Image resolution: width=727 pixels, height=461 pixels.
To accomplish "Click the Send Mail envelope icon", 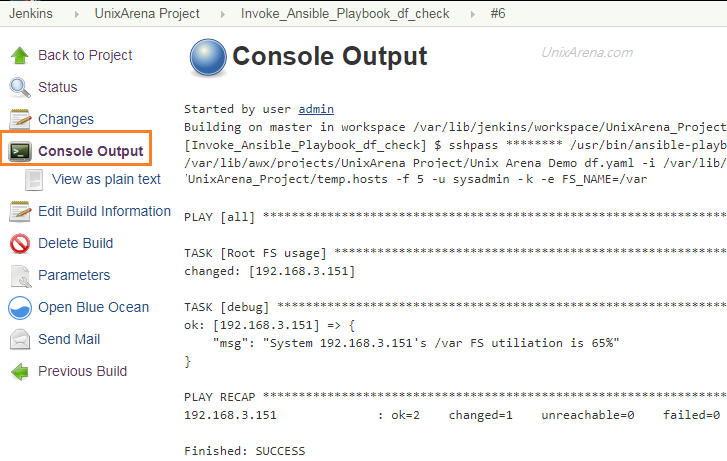I will pos(20,339).
